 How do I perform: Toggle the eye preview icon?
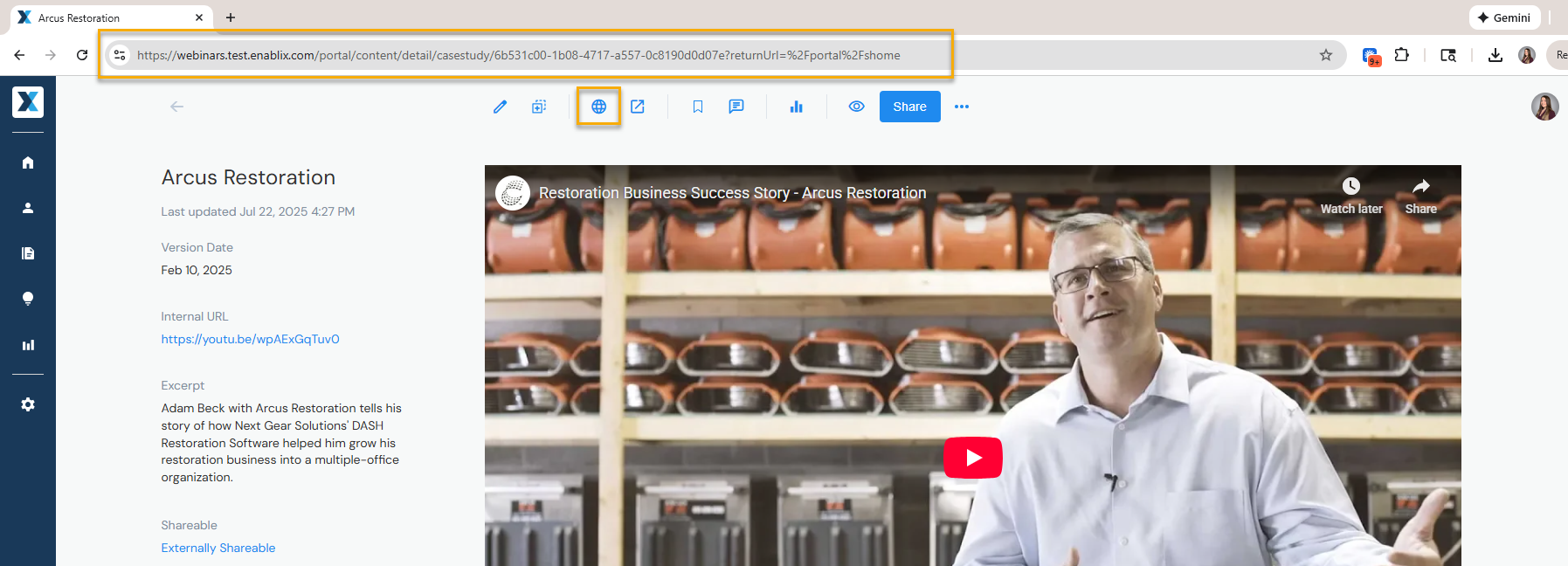(x=856, y=107)
